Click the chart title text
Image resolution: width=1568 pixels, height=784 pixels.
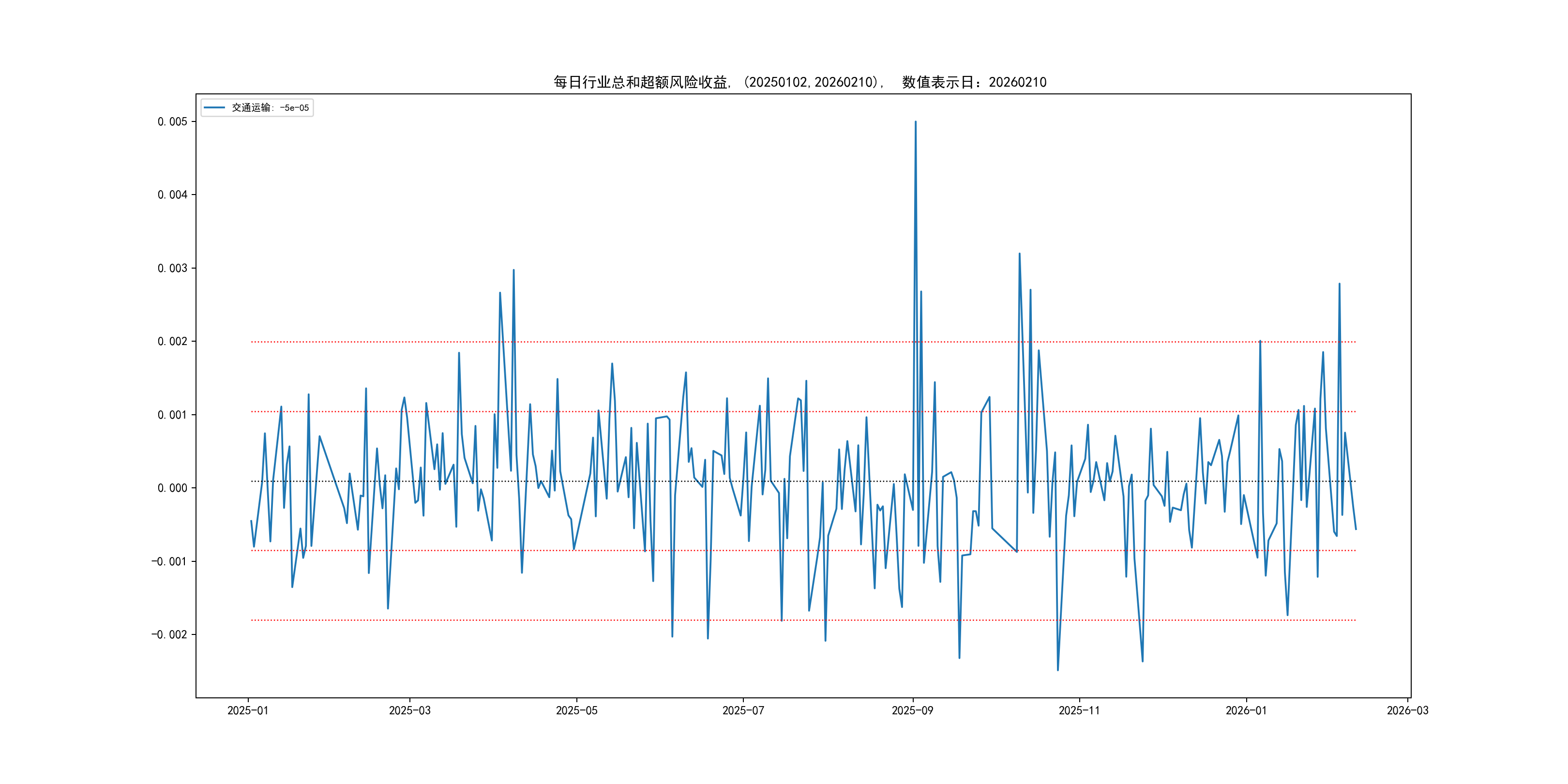[x=800, y=82]
